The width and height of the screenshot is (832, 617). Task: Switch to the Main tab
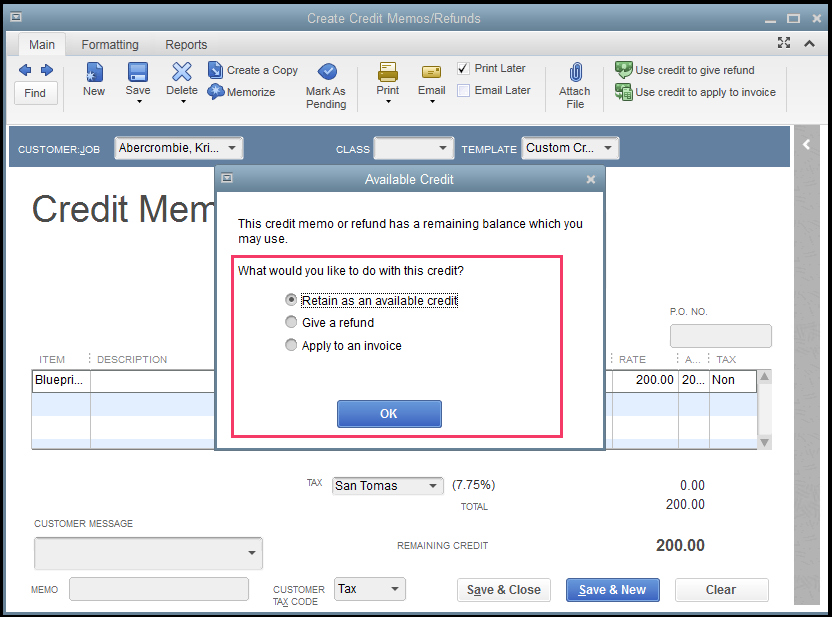pyautogui.click(x=42, y=45)
